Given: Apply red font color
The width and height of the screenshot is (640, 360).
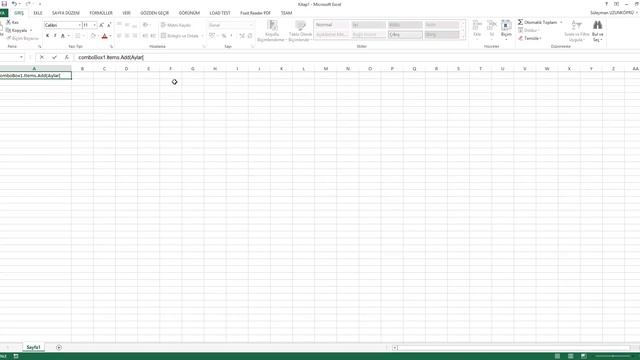Looking at the screenshot, I should click(x=104, y=36).
